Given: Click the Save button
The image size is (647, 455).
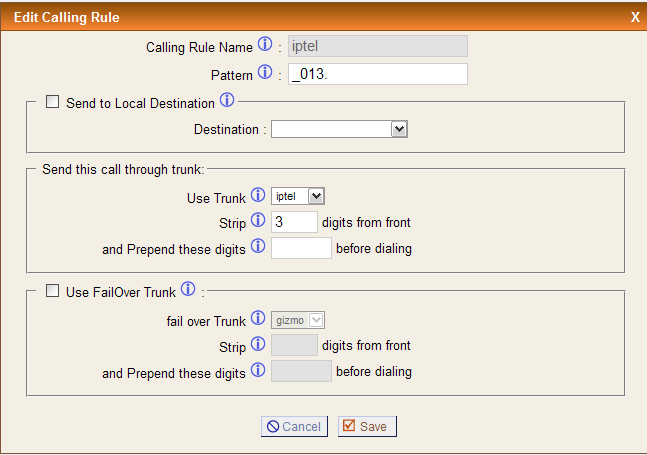Looking at the screenshot, I should pos(367,426).
